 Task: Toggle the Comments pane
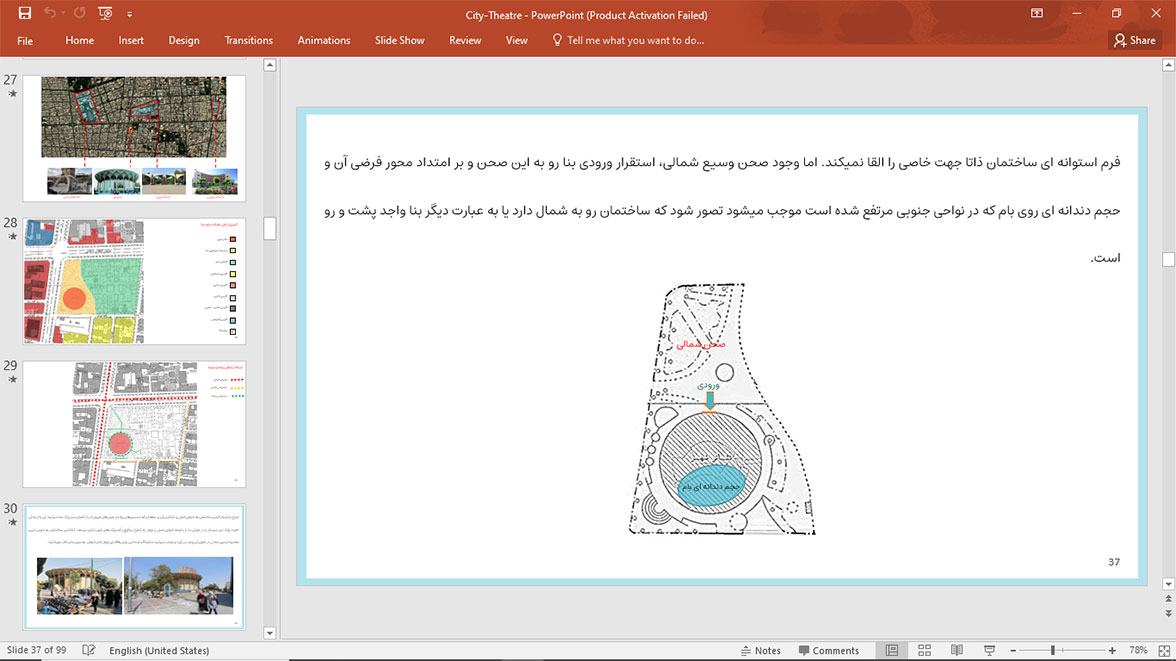click(829, 650)
